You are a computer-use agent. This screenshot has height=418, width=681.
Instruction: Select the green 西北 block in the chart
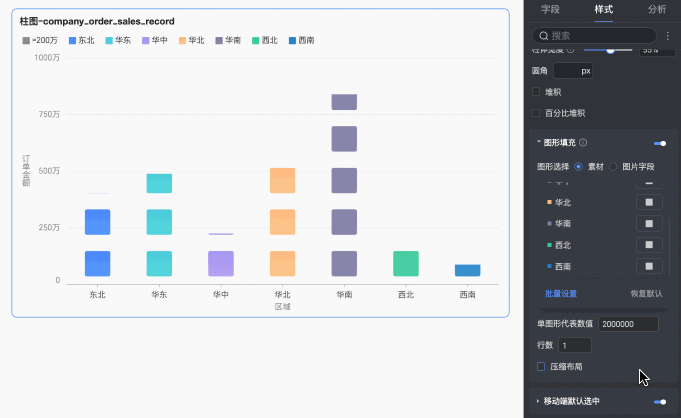(x=406, y=263)
